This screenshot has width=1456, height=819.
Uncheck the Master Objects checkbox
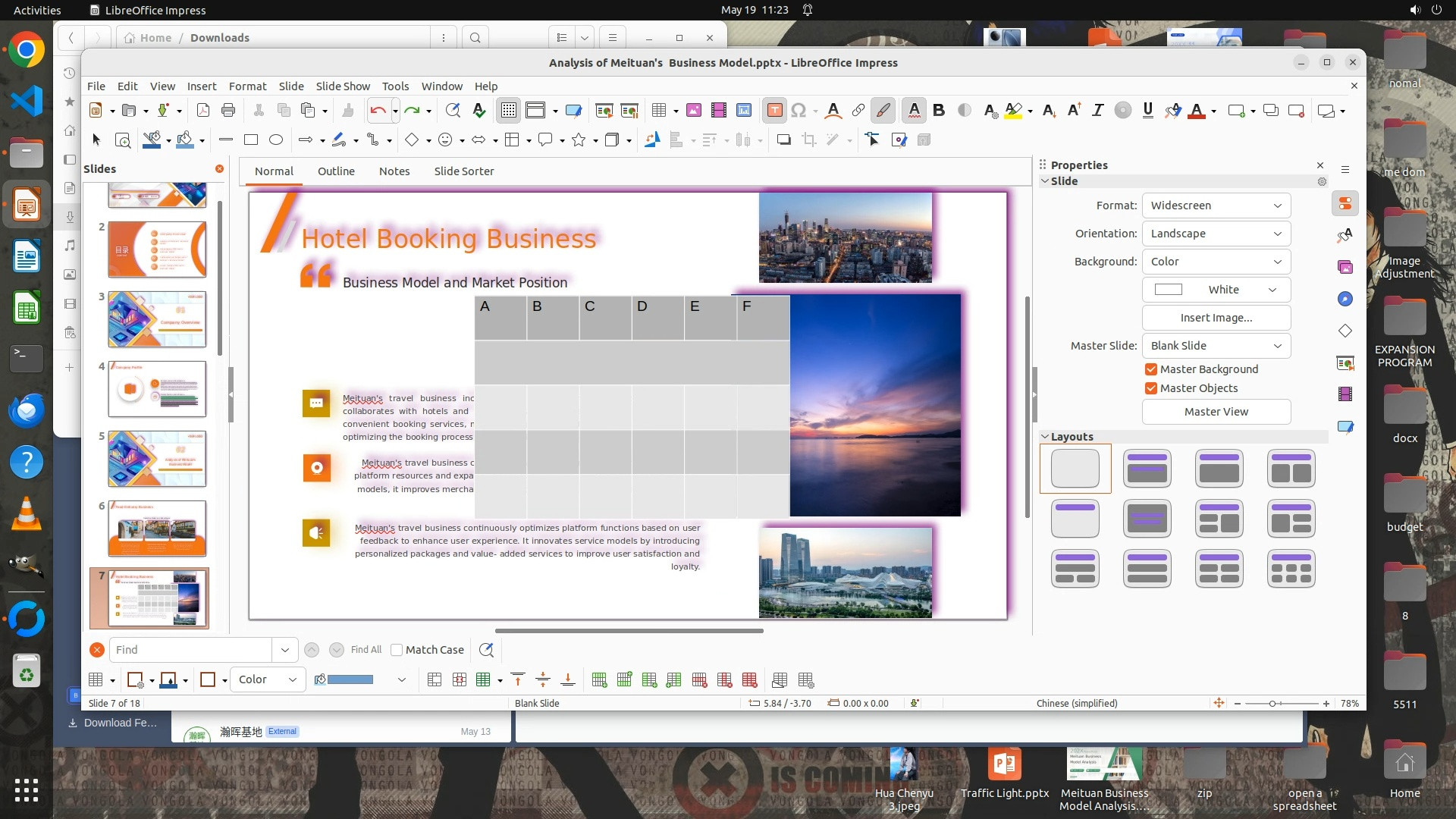(x=1151, y=388)
